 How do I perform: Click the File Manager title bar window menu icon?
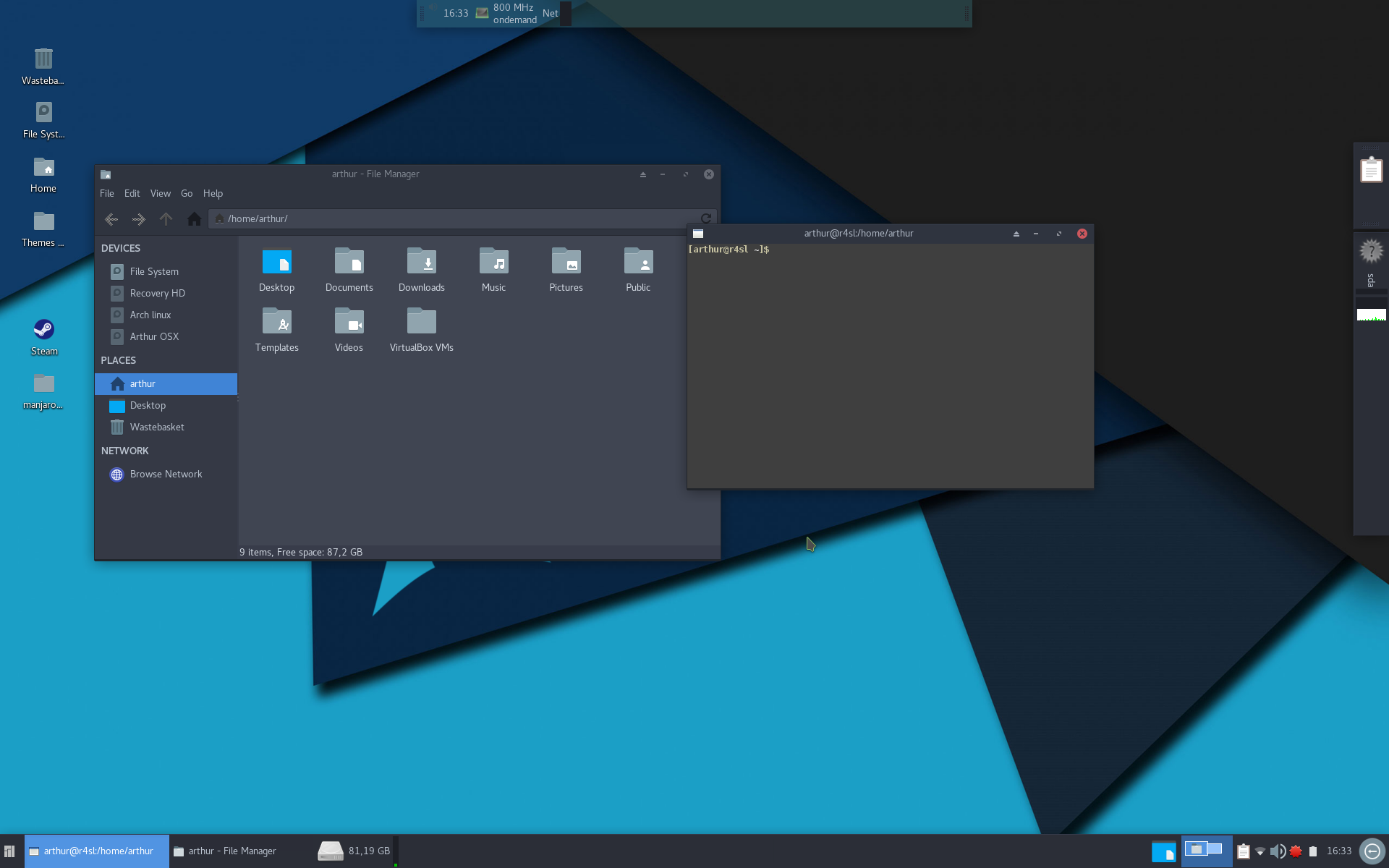(x=106, y=174)
